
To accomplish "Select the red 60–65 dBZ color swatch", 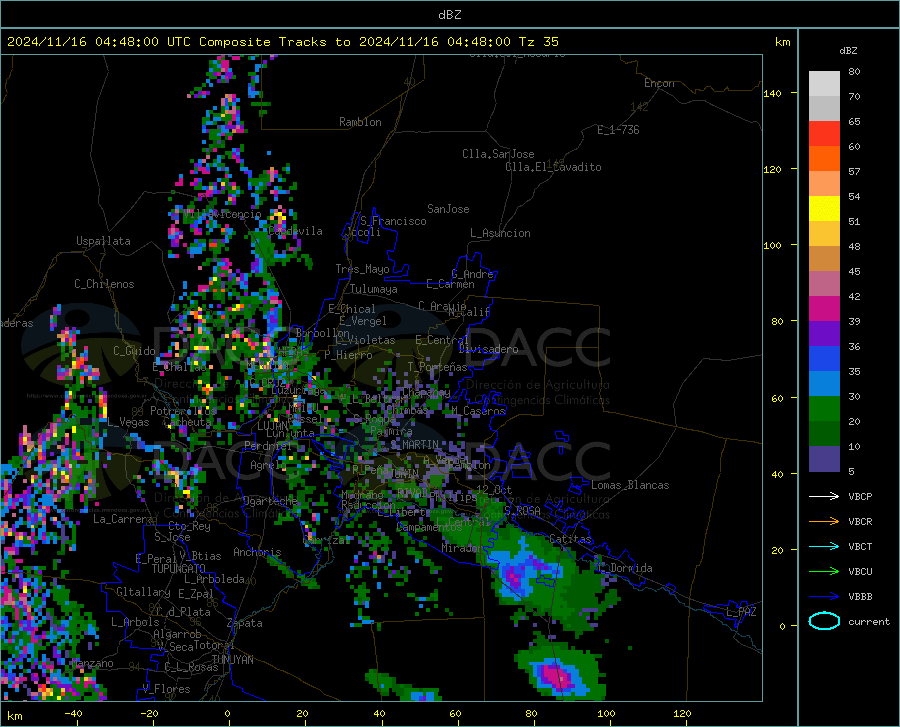I will [824, 134].
